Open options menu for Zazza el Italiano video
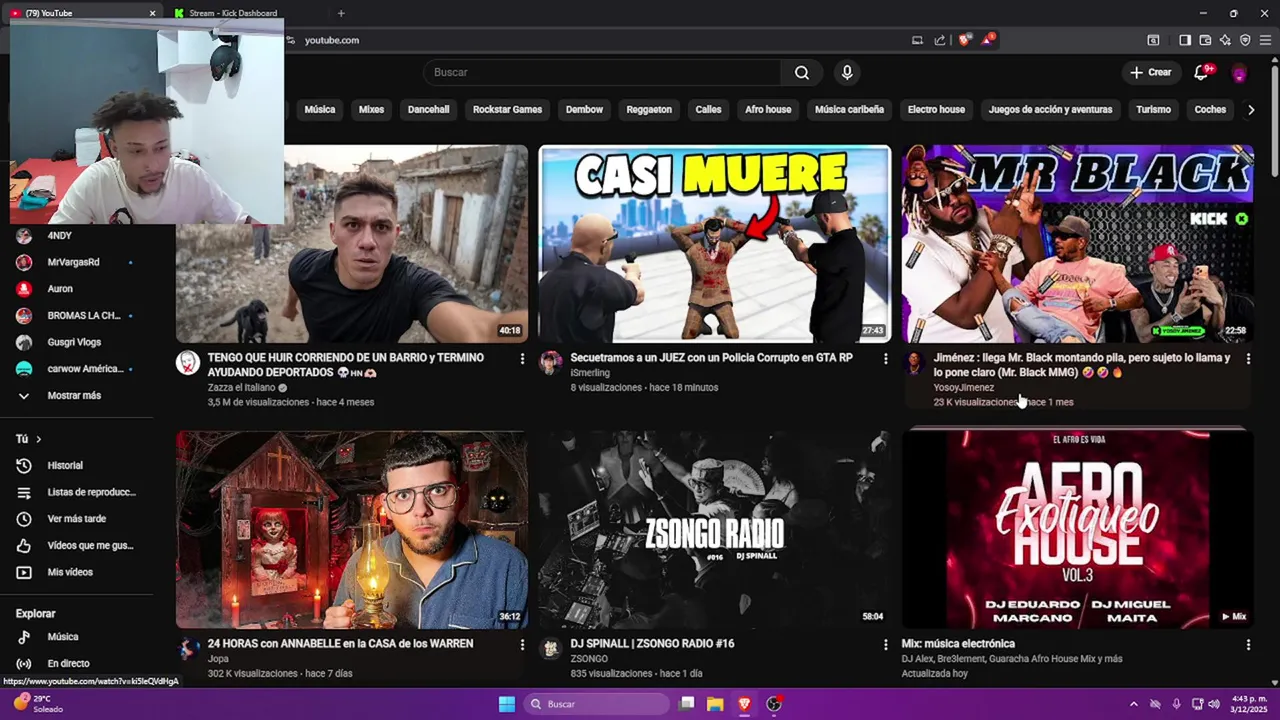1280x720 pixels. pyautogui.click(x=522, y=358)
